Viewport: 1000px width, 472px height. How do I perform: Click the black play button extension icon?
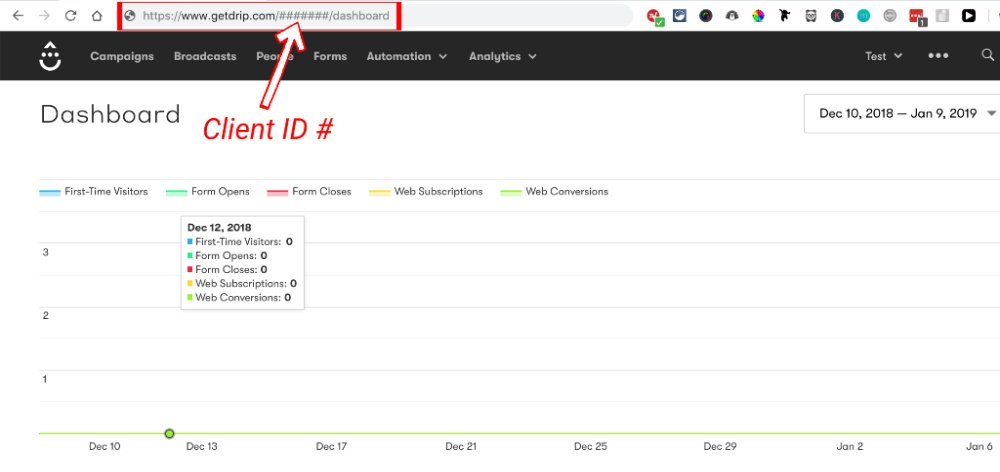click(968, 16)
